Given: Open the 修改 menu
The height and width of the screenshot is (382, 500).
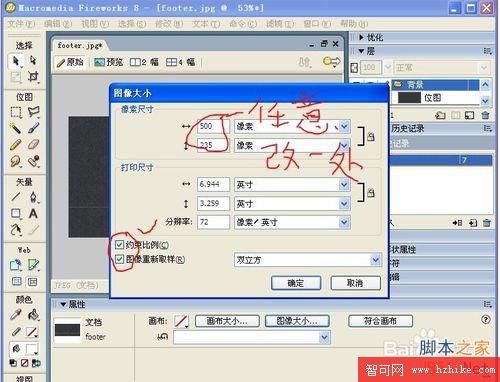Looking at the screenshot, I should [169, 24].
